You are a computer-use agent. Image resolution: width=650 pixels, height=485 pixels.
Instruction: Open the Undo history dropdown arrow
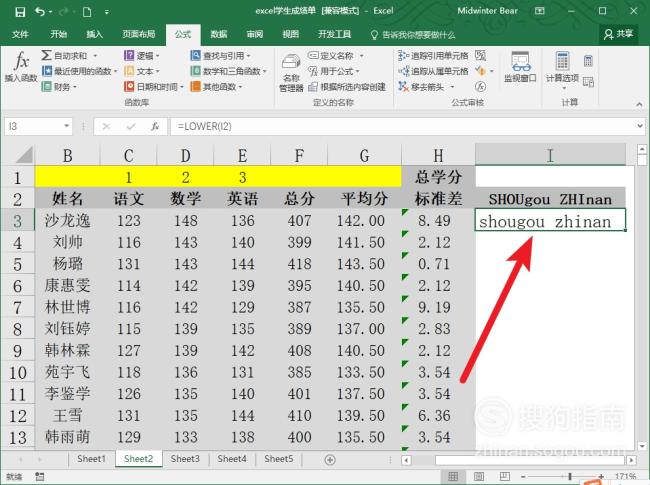50,12
